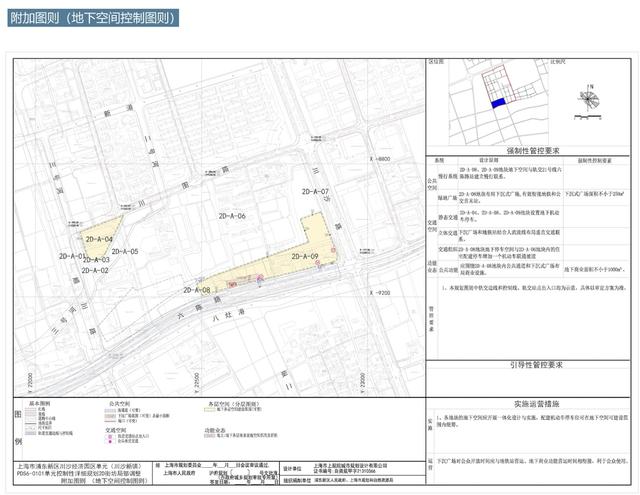The height and width of the screenshot is (495, 640).
Task: Click the location inset map thumbnail
Action: pyautogui.click(x=498, y=102)
